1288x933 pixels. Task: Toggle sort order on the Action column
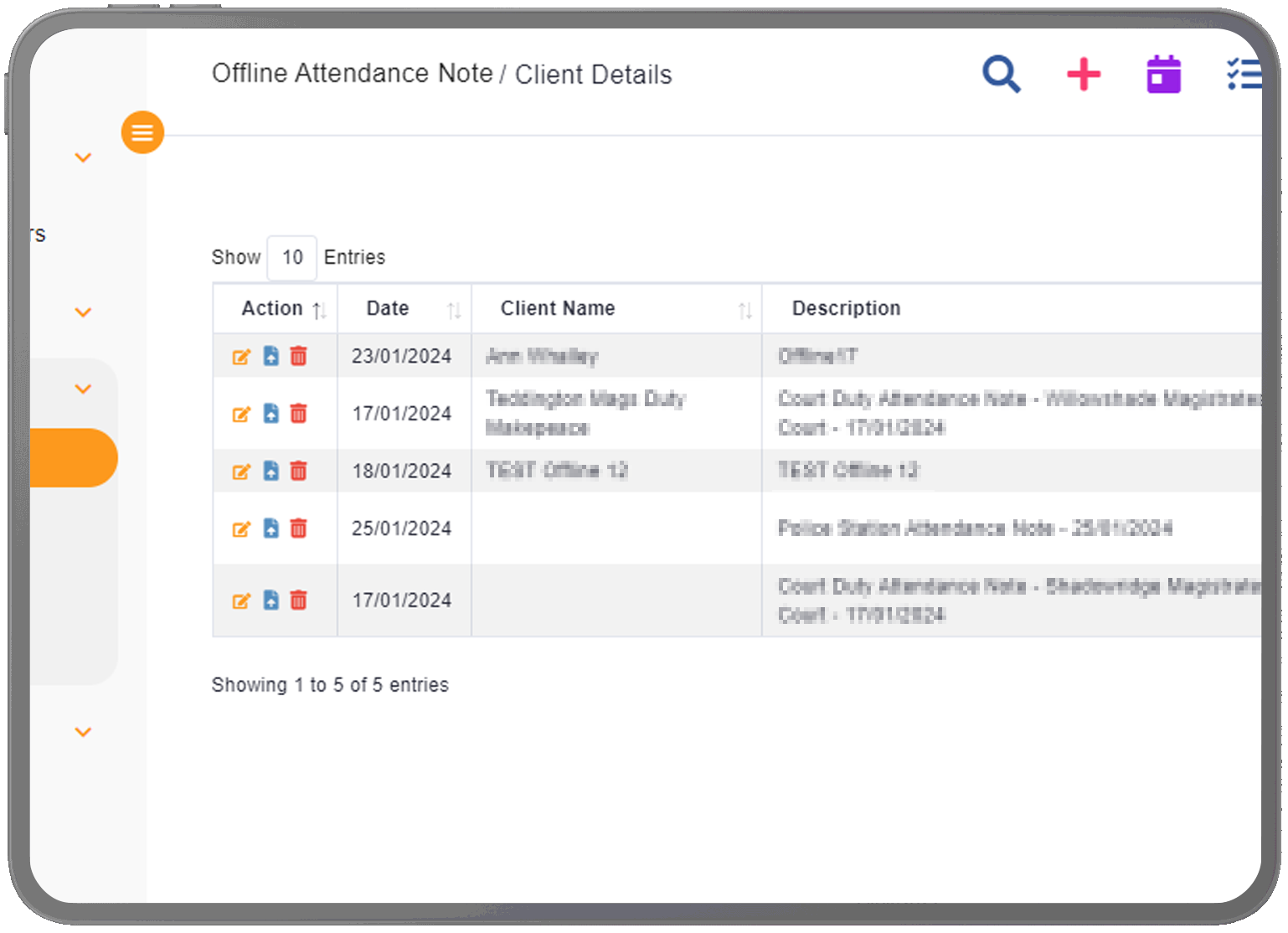pos(319,309)
